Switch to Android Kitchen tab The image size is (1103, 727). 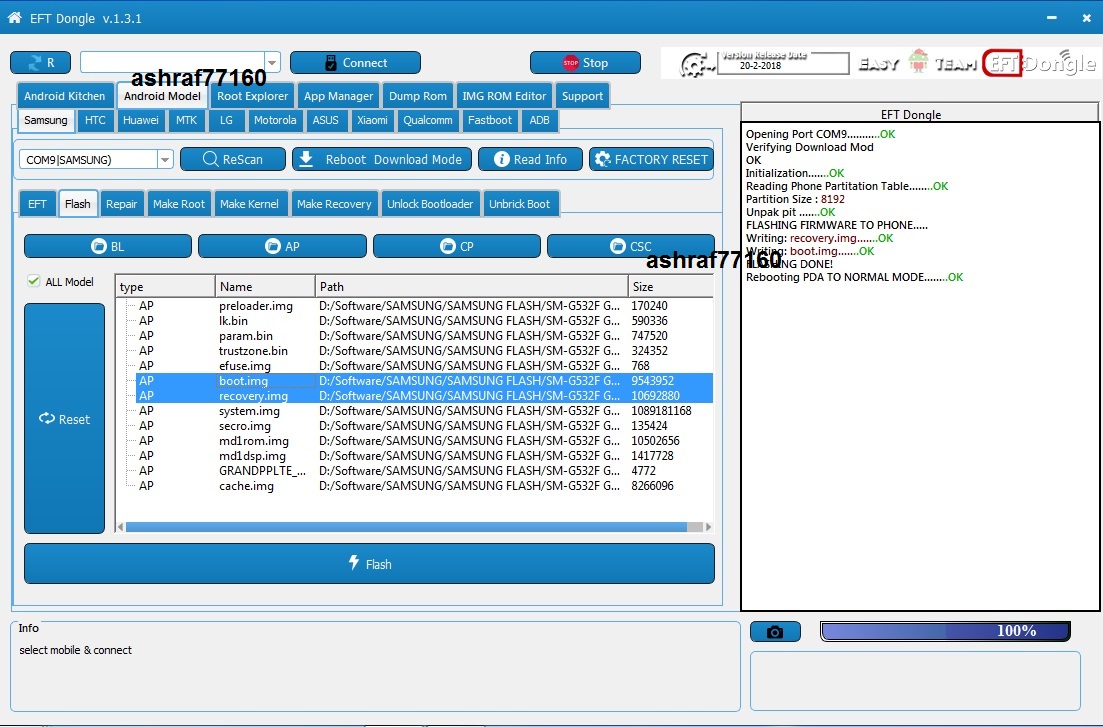tap(65, 96)
